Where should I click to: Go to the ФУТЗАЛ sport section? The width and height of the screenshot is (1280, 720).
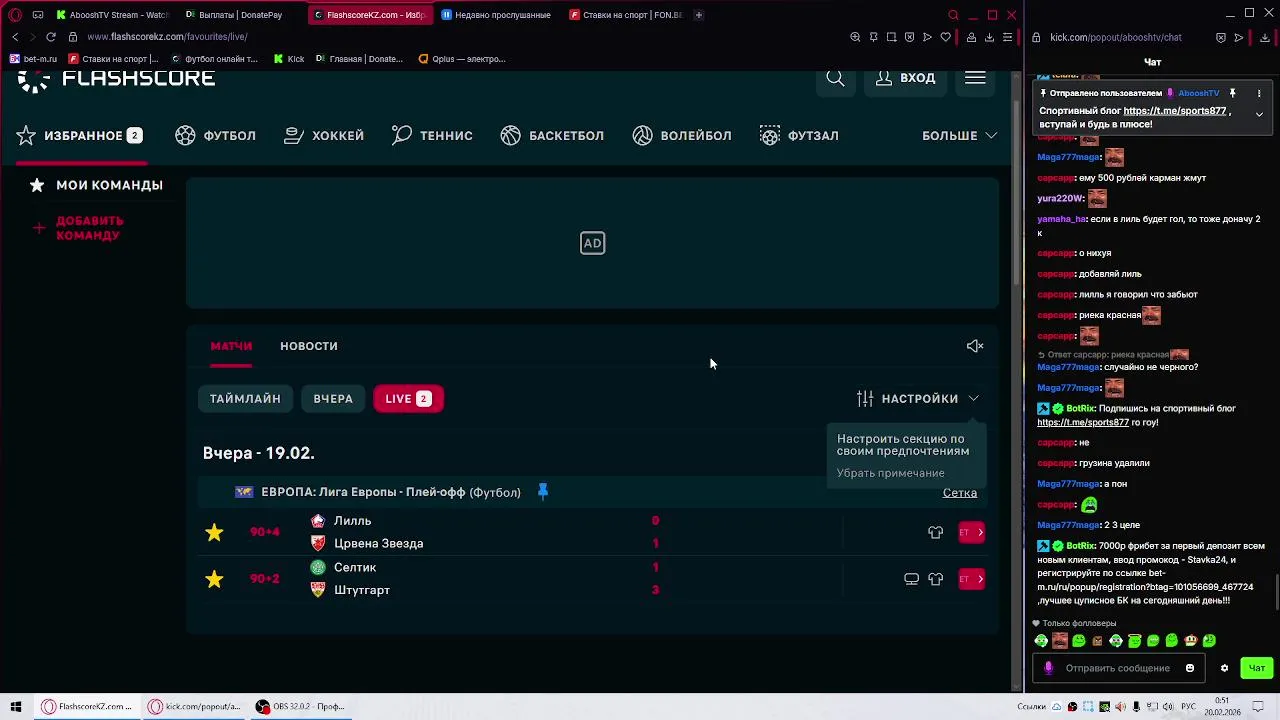coord(799,135)
